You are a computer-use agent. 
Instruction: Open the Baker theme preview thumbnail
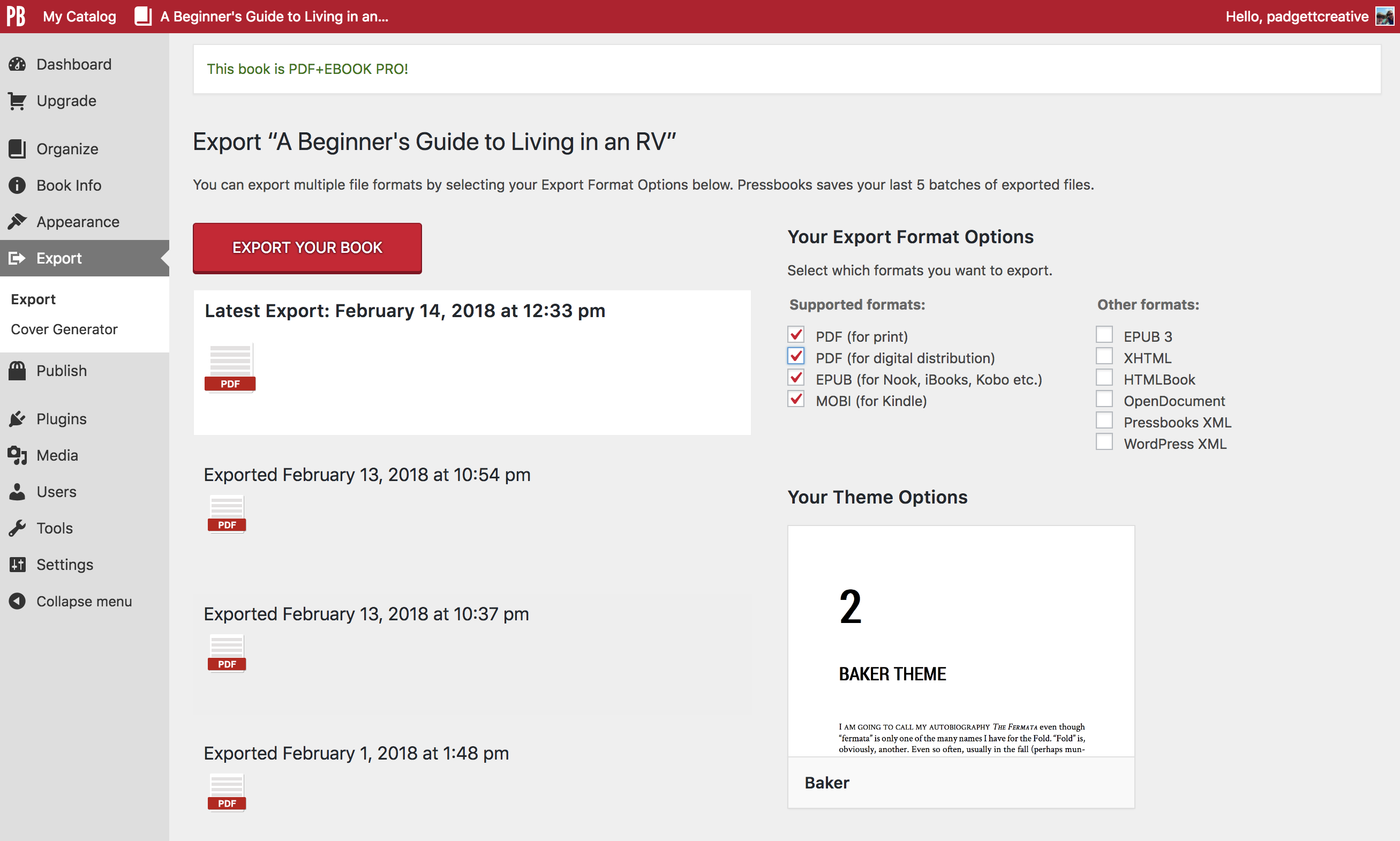(x=961, y=641)
